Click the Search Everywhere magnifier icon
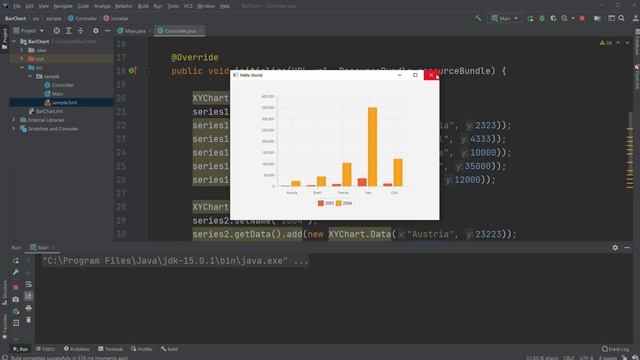This screenshot has width=640, height=360. (x=621, y=18)
